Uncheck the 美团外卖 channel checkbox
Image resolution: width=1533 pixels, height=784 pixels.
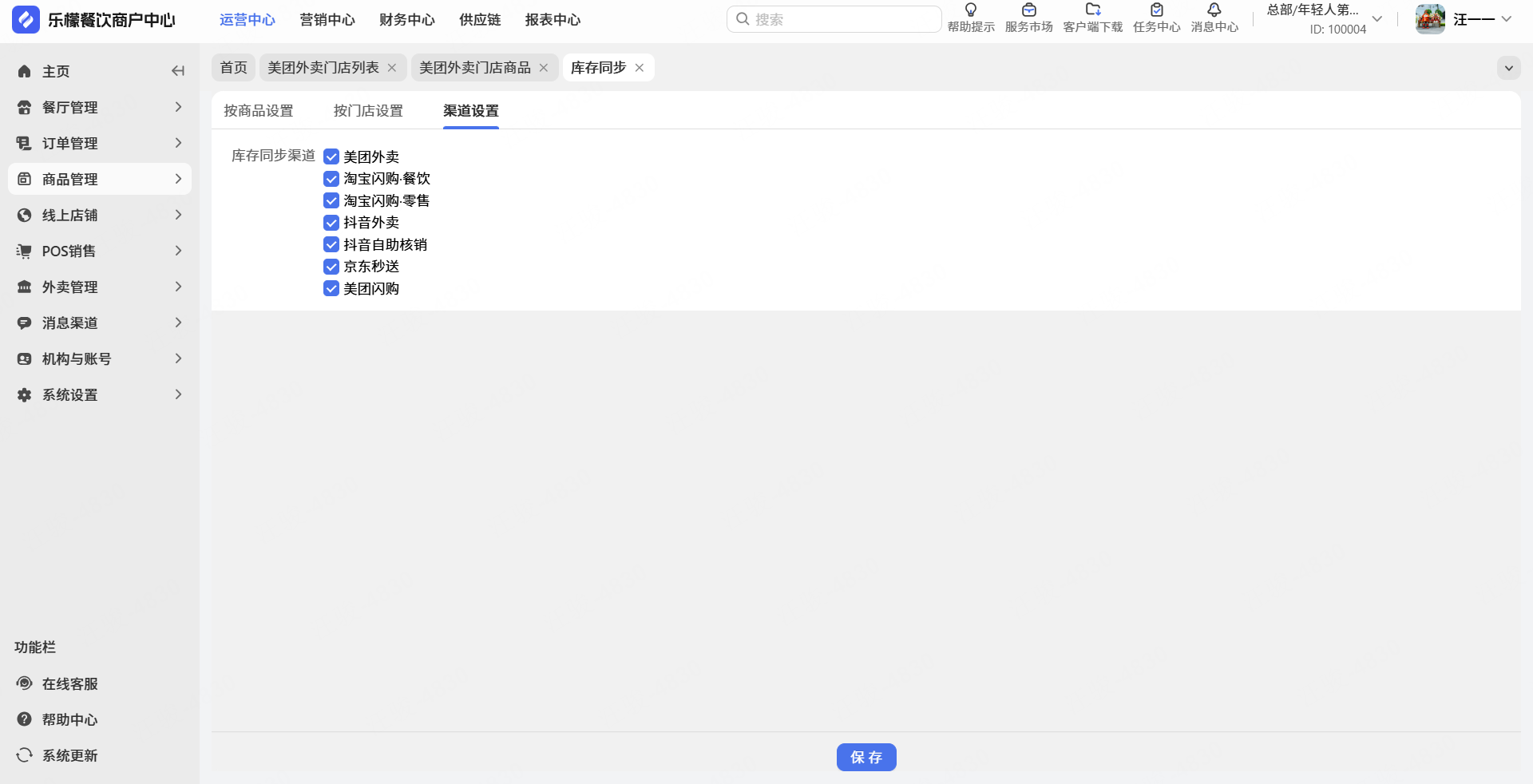click(x=331, y=156)
